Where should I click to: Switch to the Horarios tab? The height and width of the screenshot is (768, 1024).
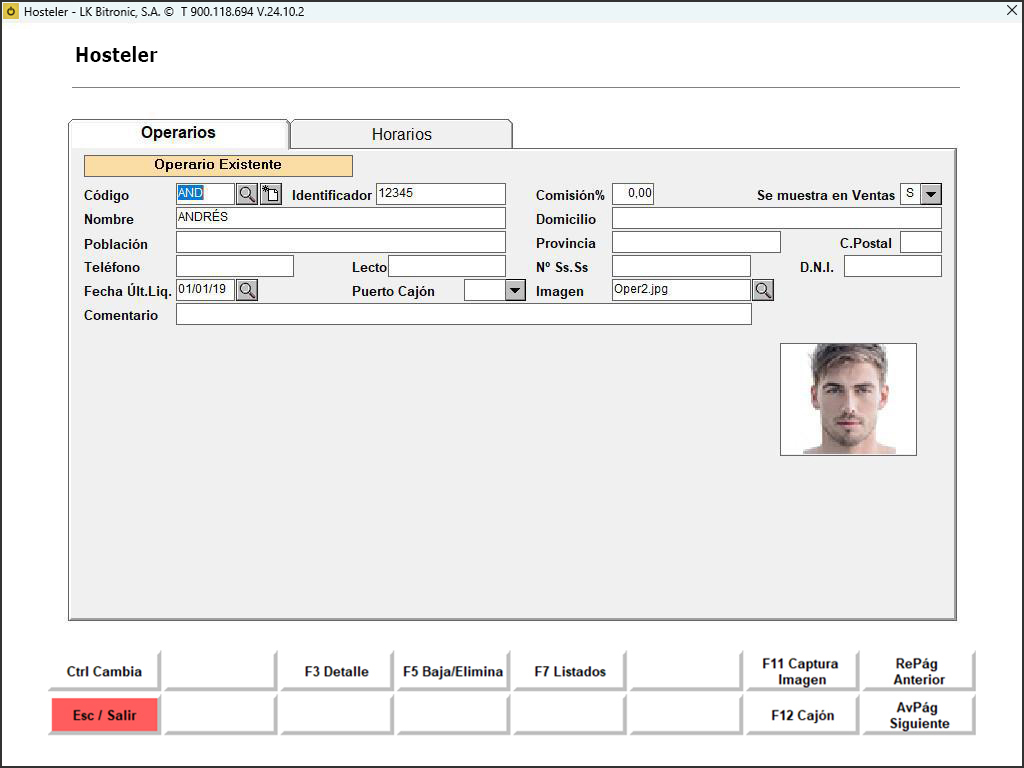tap(401, 134)
